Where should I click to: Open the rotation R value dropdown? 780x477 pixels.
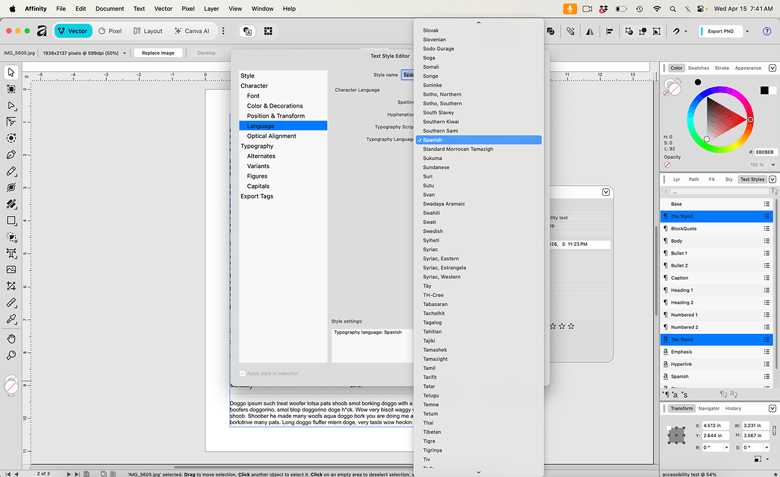coord(726,448)
